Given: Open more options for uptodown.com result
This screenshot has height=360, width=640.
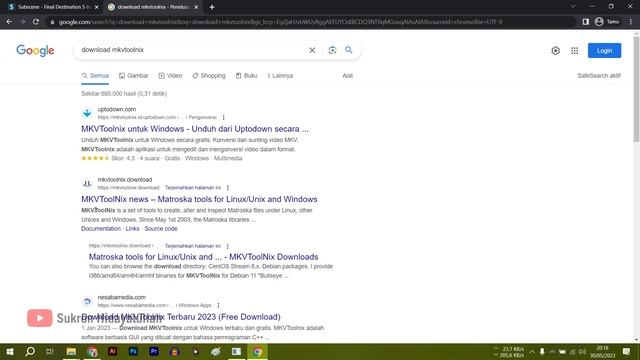Looking at the screenshot, I should [x=223, y=117].
